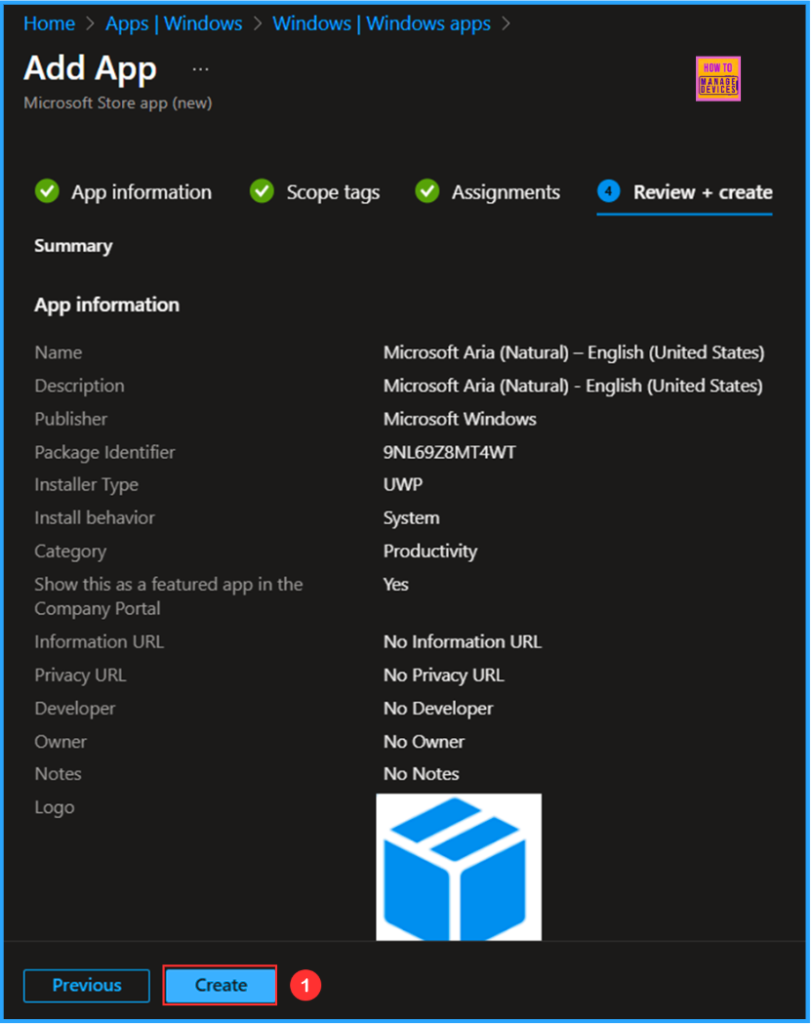
Task: Select the Review + create tab
Action: point(702,192)
